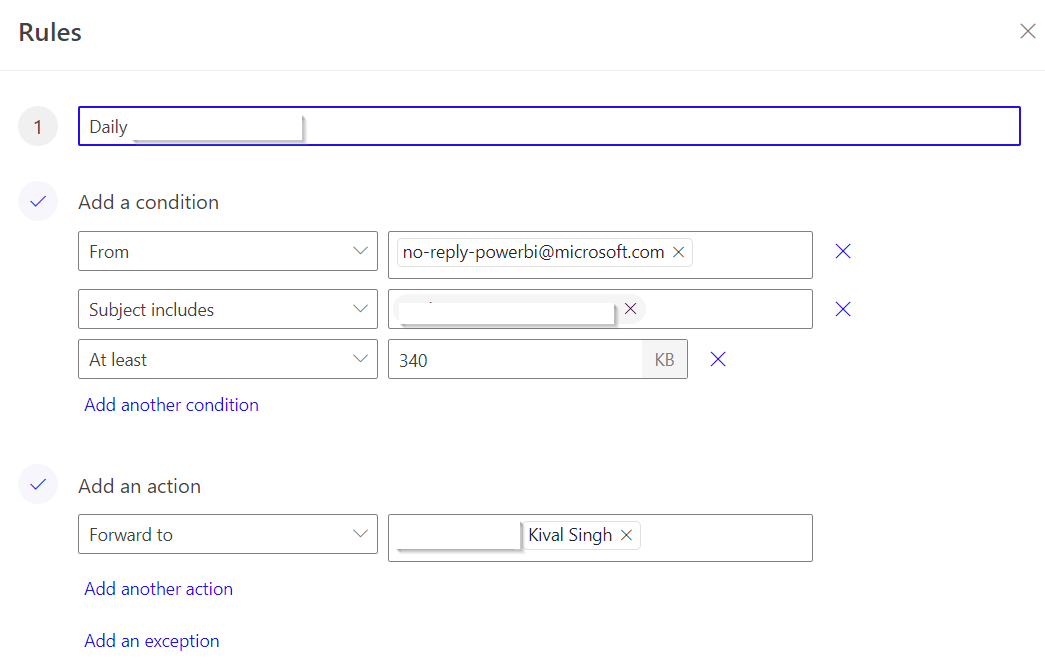
Task: Click the action step checkmark circle
Action: (x=38, y=485)
